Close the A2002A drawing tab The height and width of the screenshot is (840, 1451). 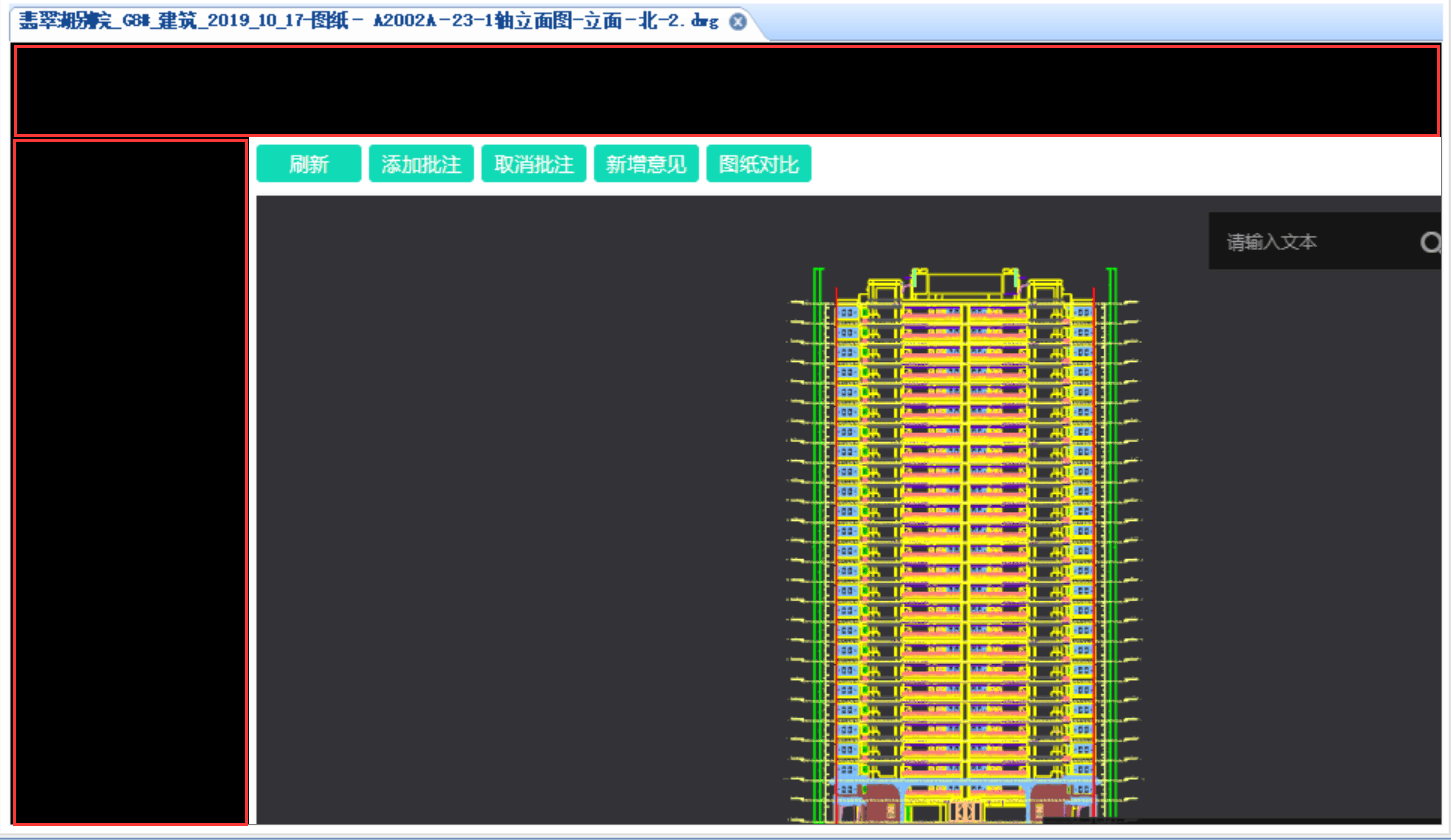click(738, 21)
